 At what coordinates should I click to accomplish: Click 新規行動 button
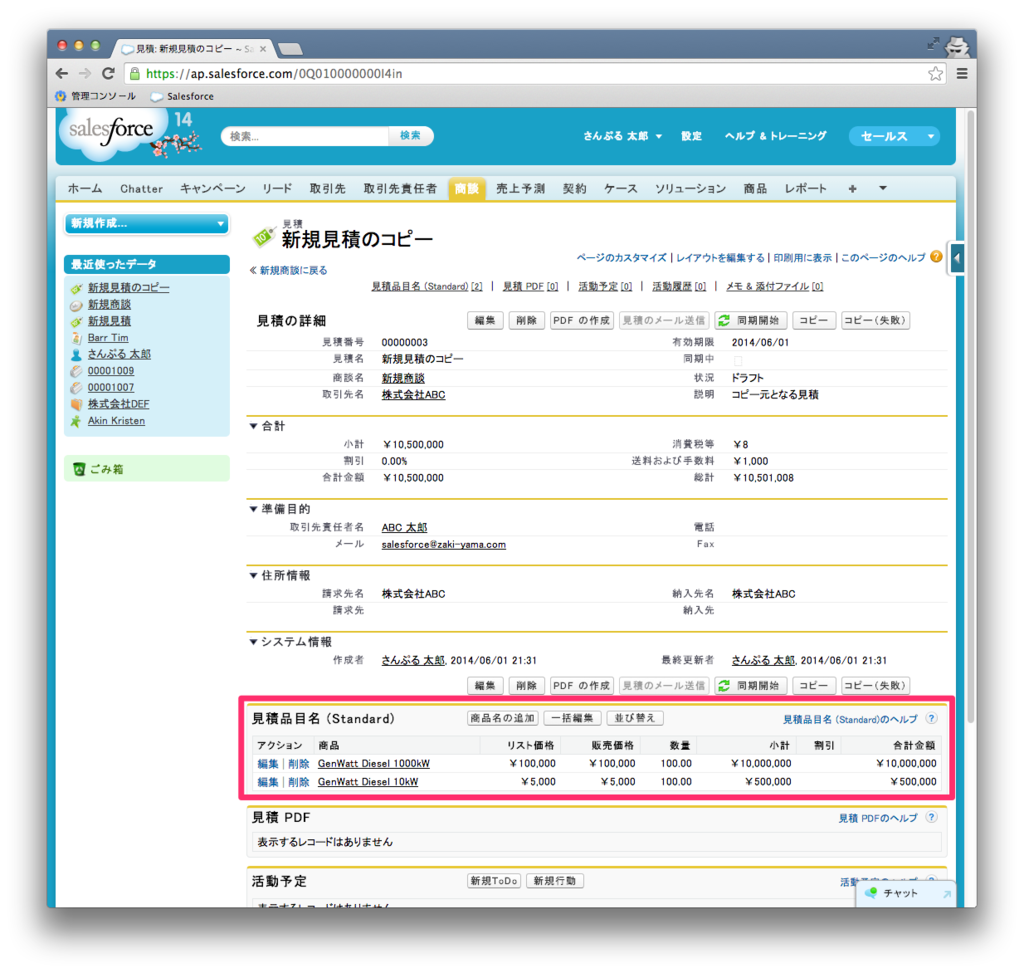[554, 880]
